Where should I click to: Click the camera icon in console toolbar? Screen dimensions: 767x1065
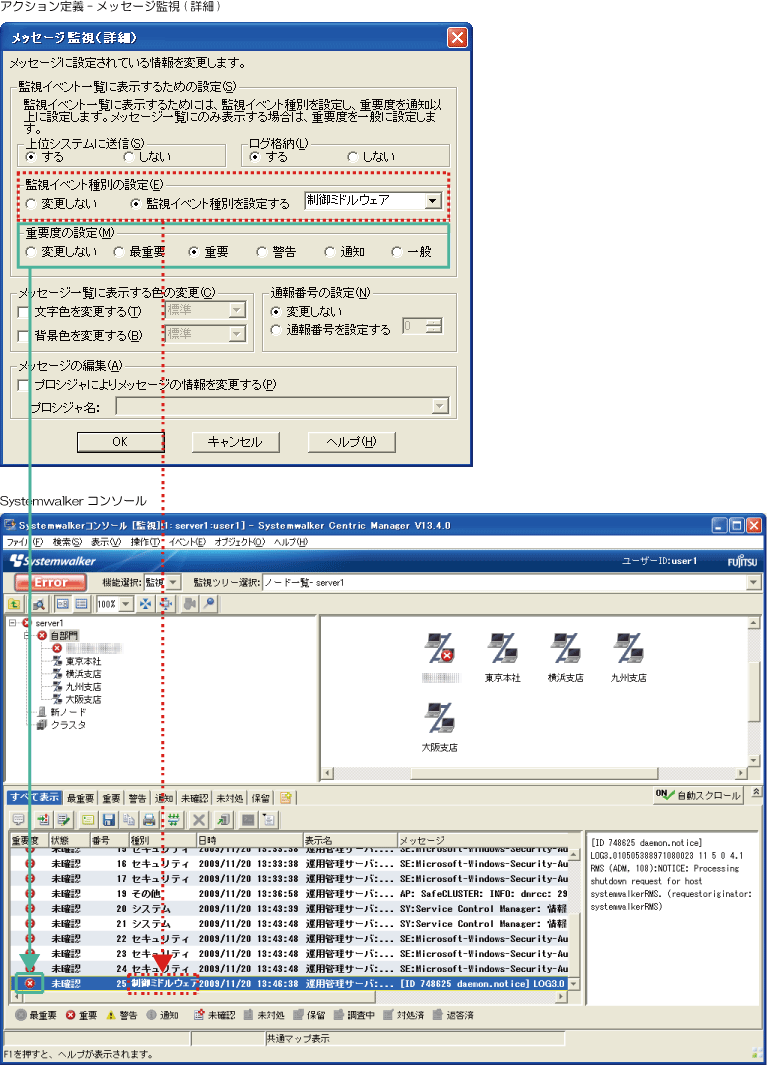click(x=190, y=604)
